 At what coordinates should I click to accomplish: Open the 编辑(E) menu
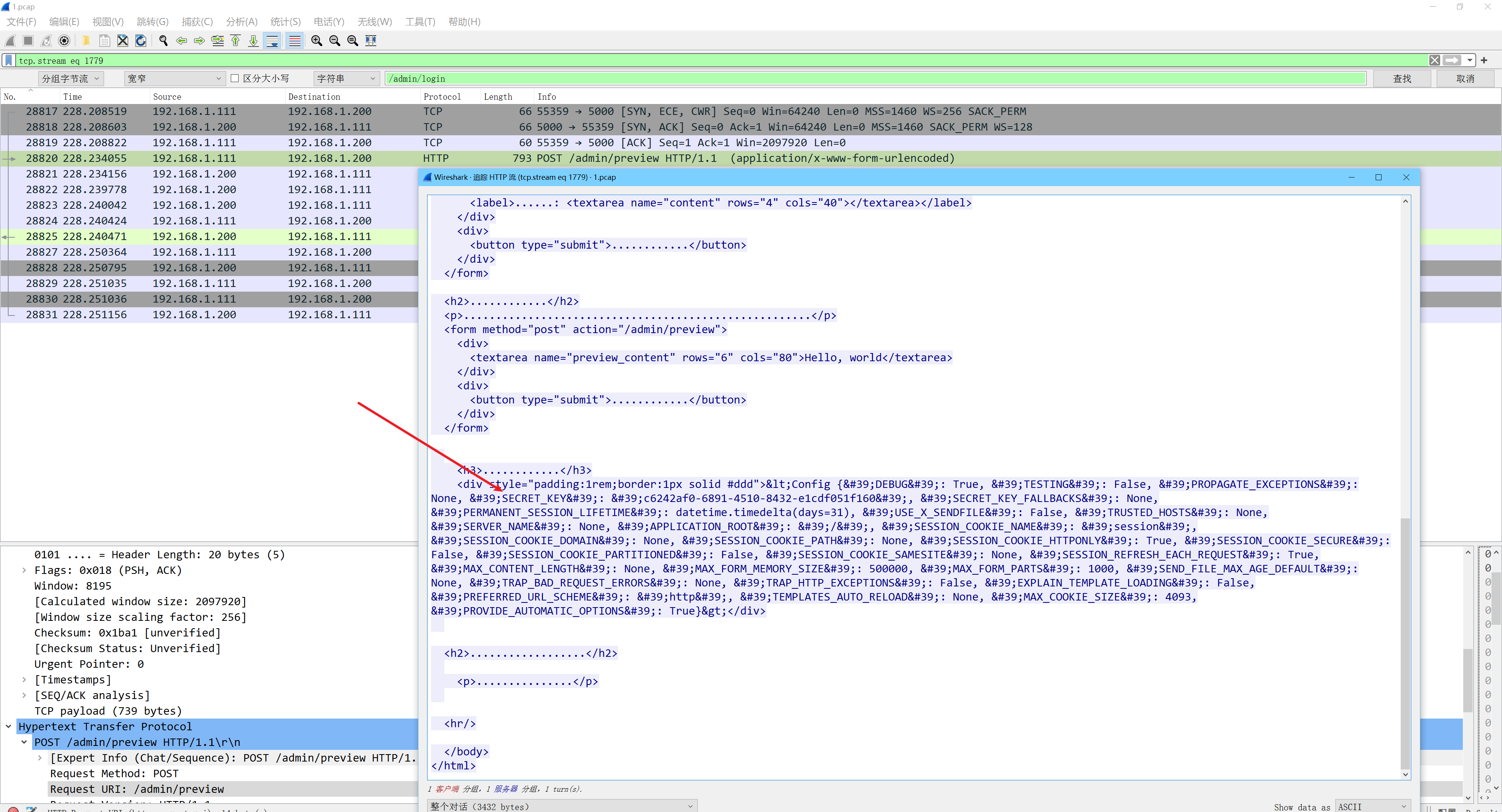click(64, 22)
